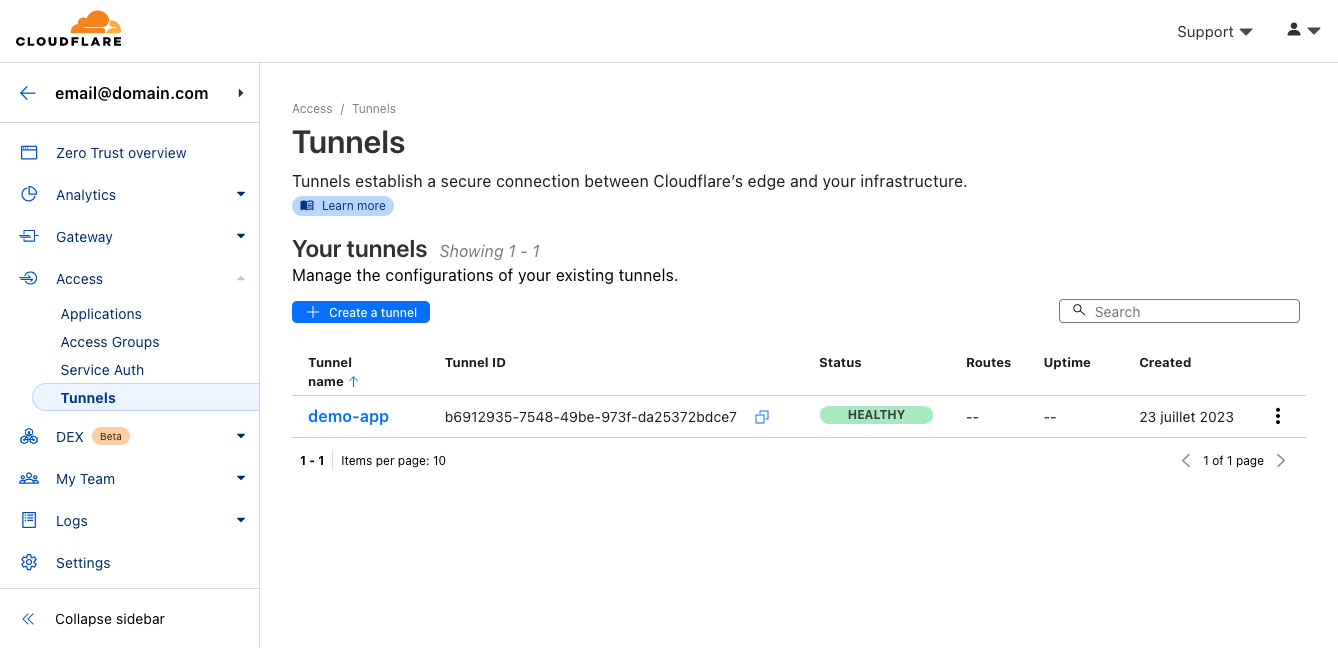The width and height of the screenshot is (1338, 648).
Task: Collapse the Access section
Action: [240, 279]
